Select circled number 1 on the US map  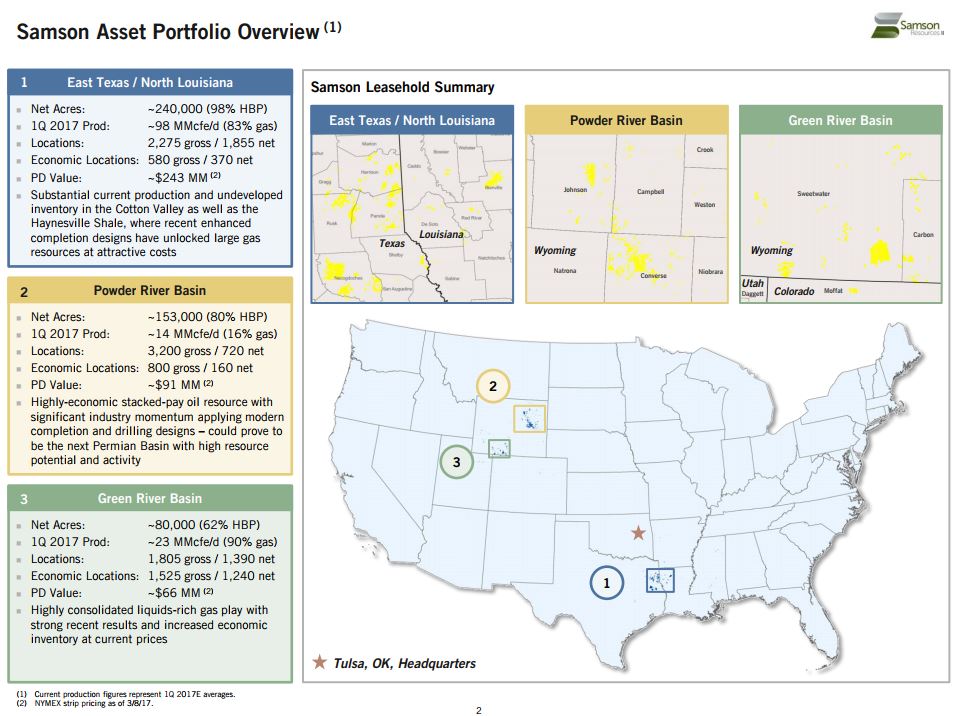coord(606,581)
